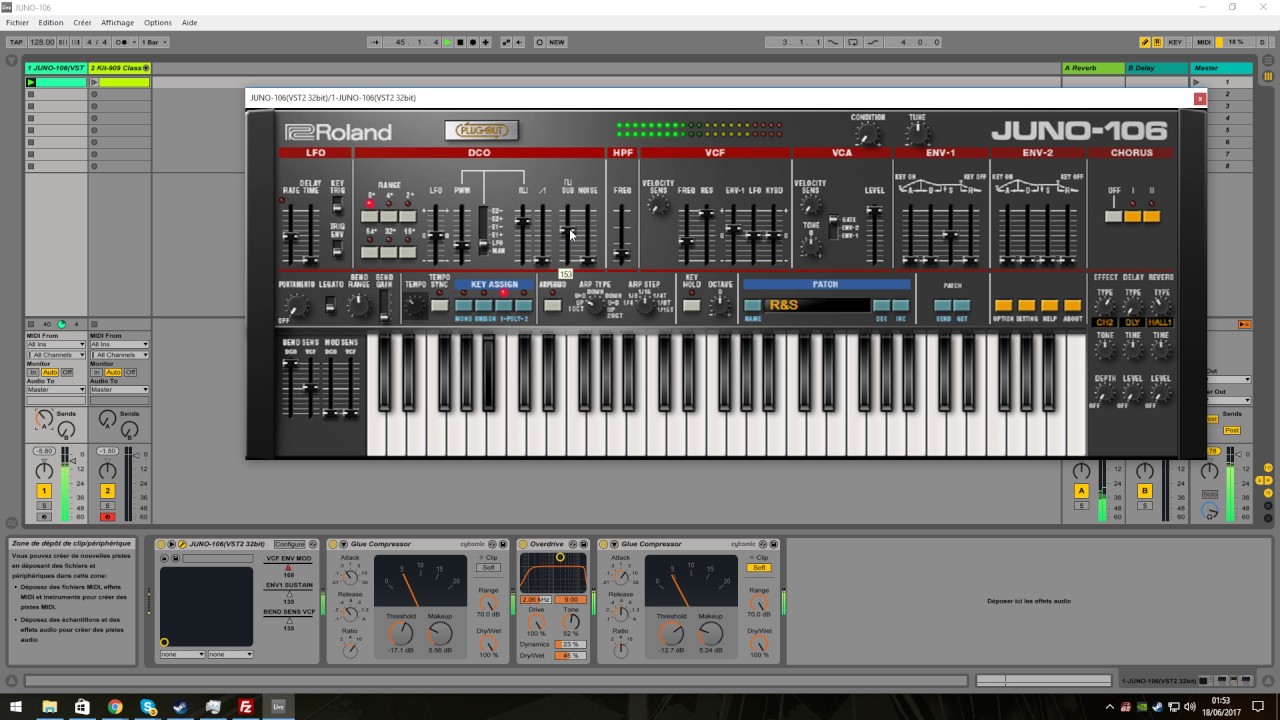The width and height of the screenshot is (1280, 720).
Task: Enable Soft clip on the second Glue Compressor
Action: pos(759,568)
